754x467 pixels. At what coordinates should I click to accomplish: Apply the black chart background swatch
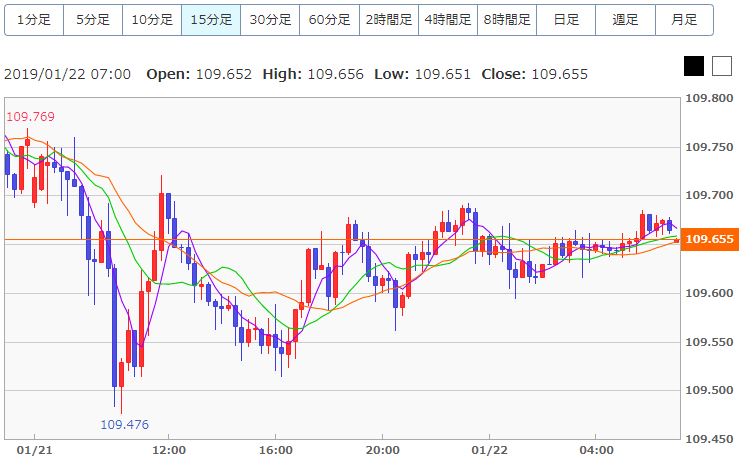click(x=694, y=66)
